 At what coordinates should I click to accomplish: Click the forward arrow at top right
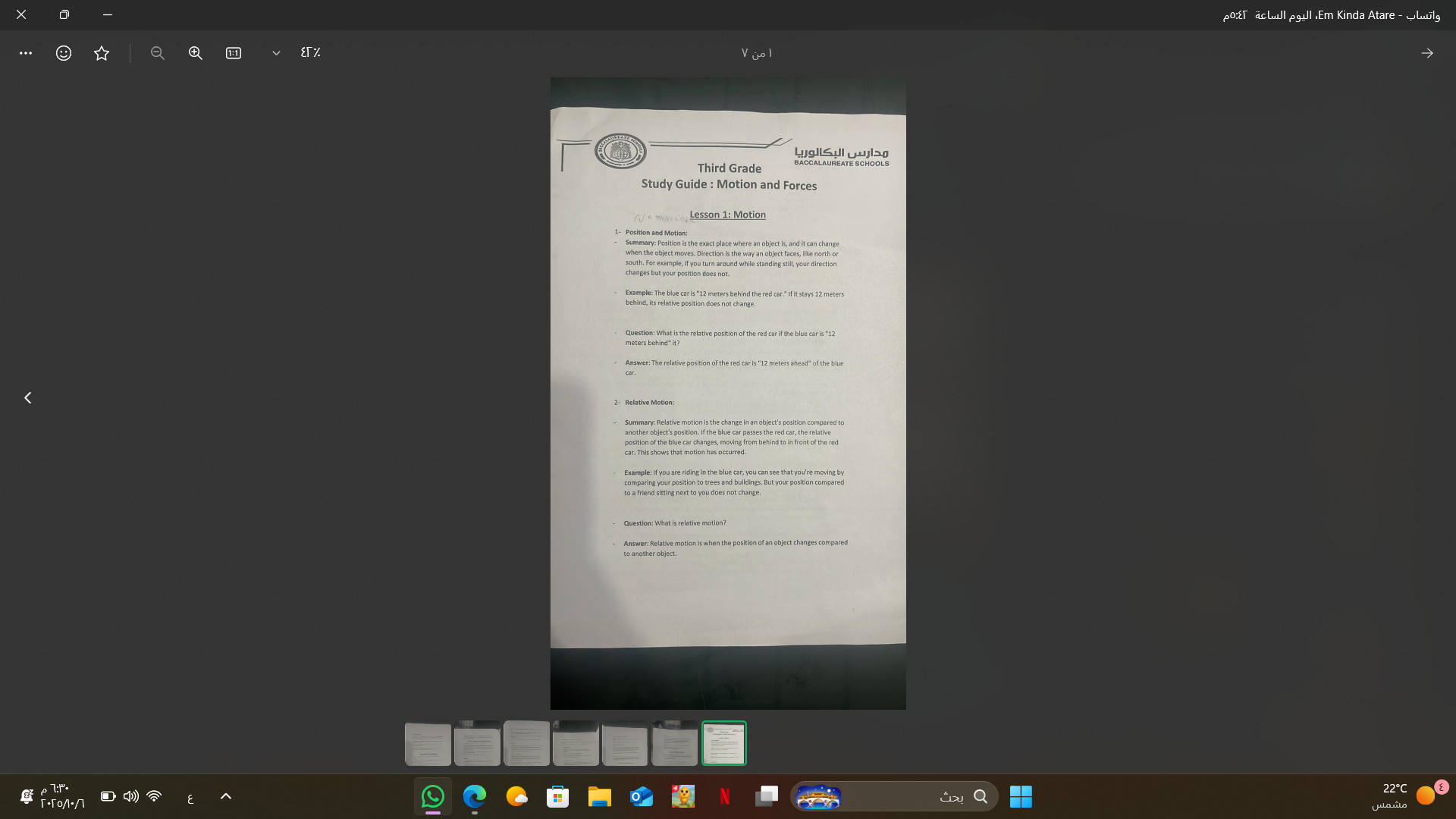(1427, 53)
